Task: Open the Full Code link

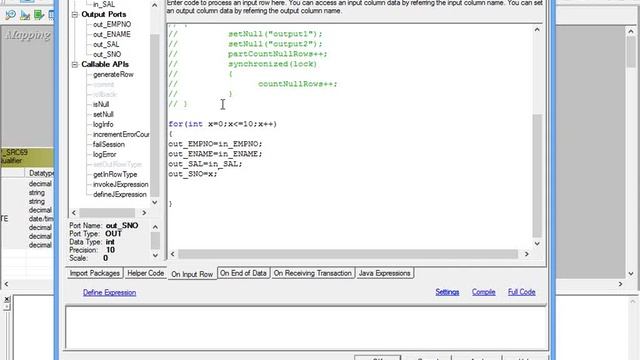Action: (x=521, y=292)
